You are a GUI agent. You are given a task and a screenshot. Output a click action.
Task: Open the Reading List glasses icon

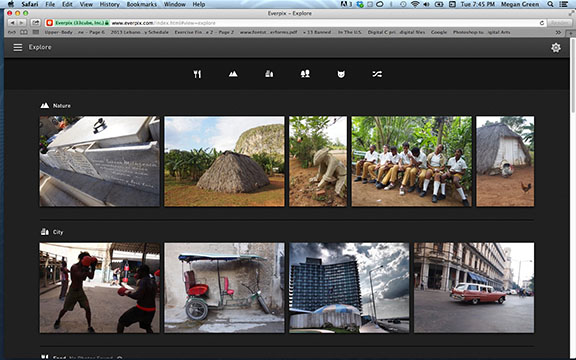(x=11, y=32)
